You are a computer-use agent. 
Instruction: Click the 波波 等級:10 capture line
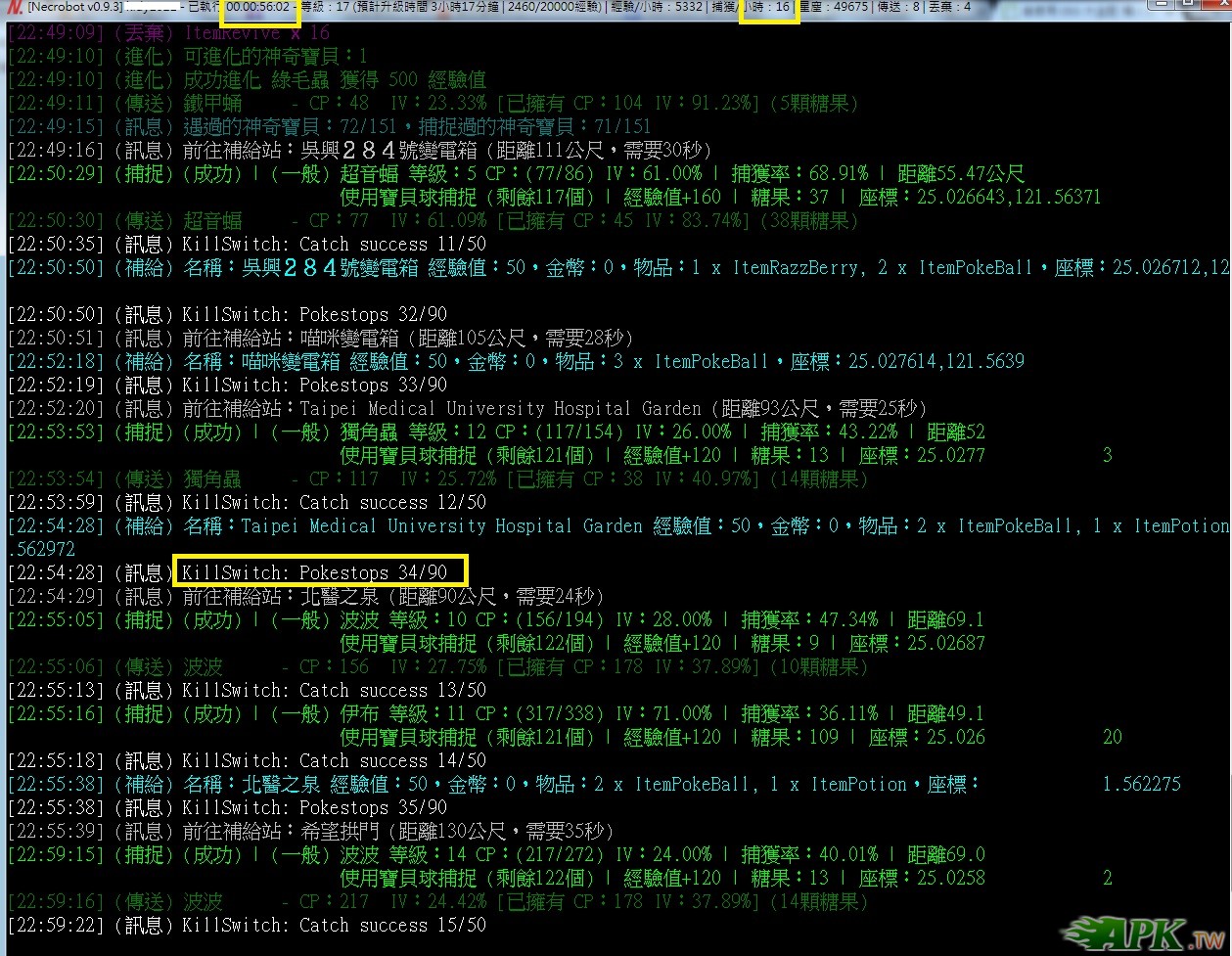click(x=496, y=620)
